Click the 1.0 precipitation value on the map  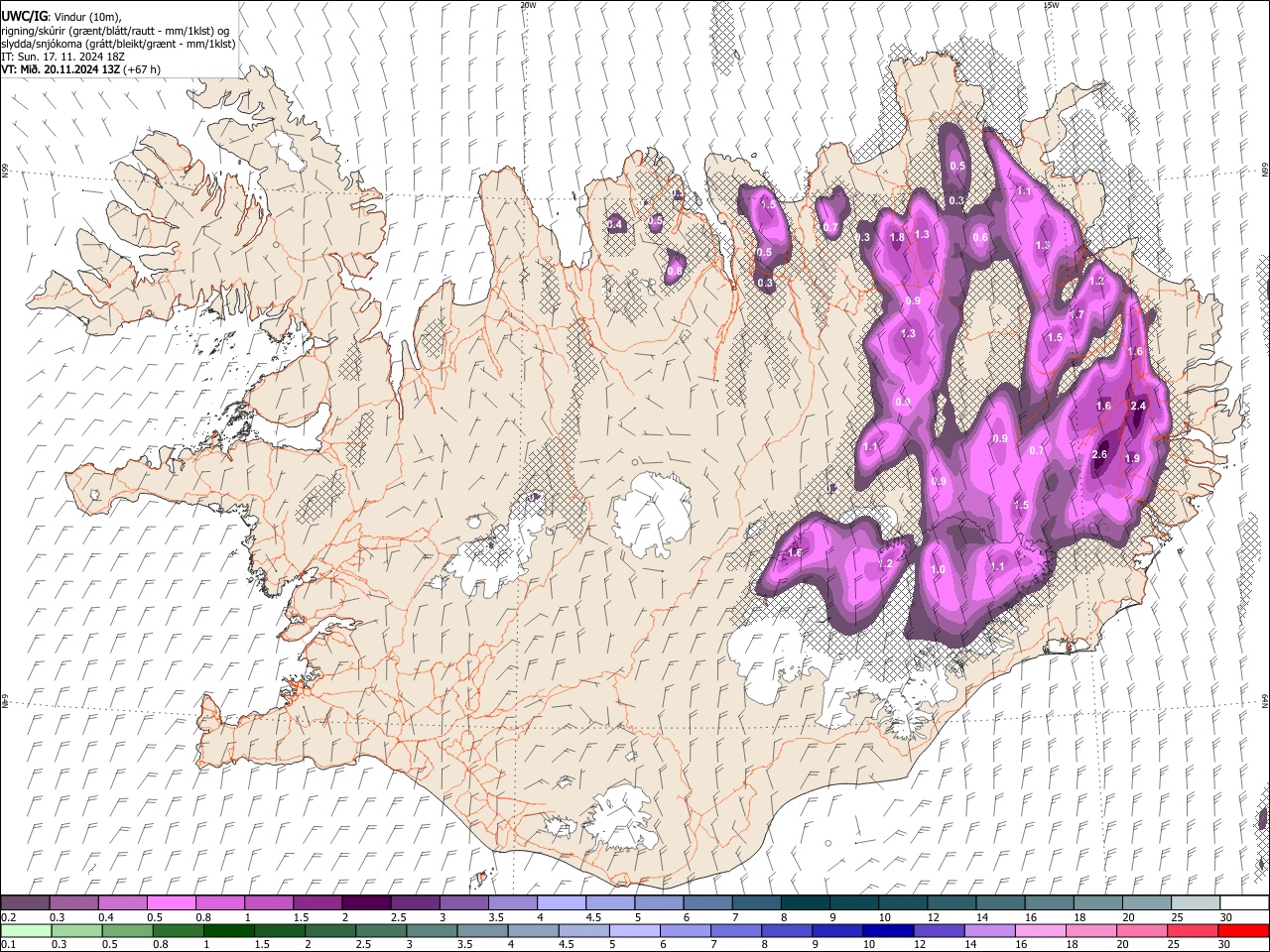coord(938,570)
